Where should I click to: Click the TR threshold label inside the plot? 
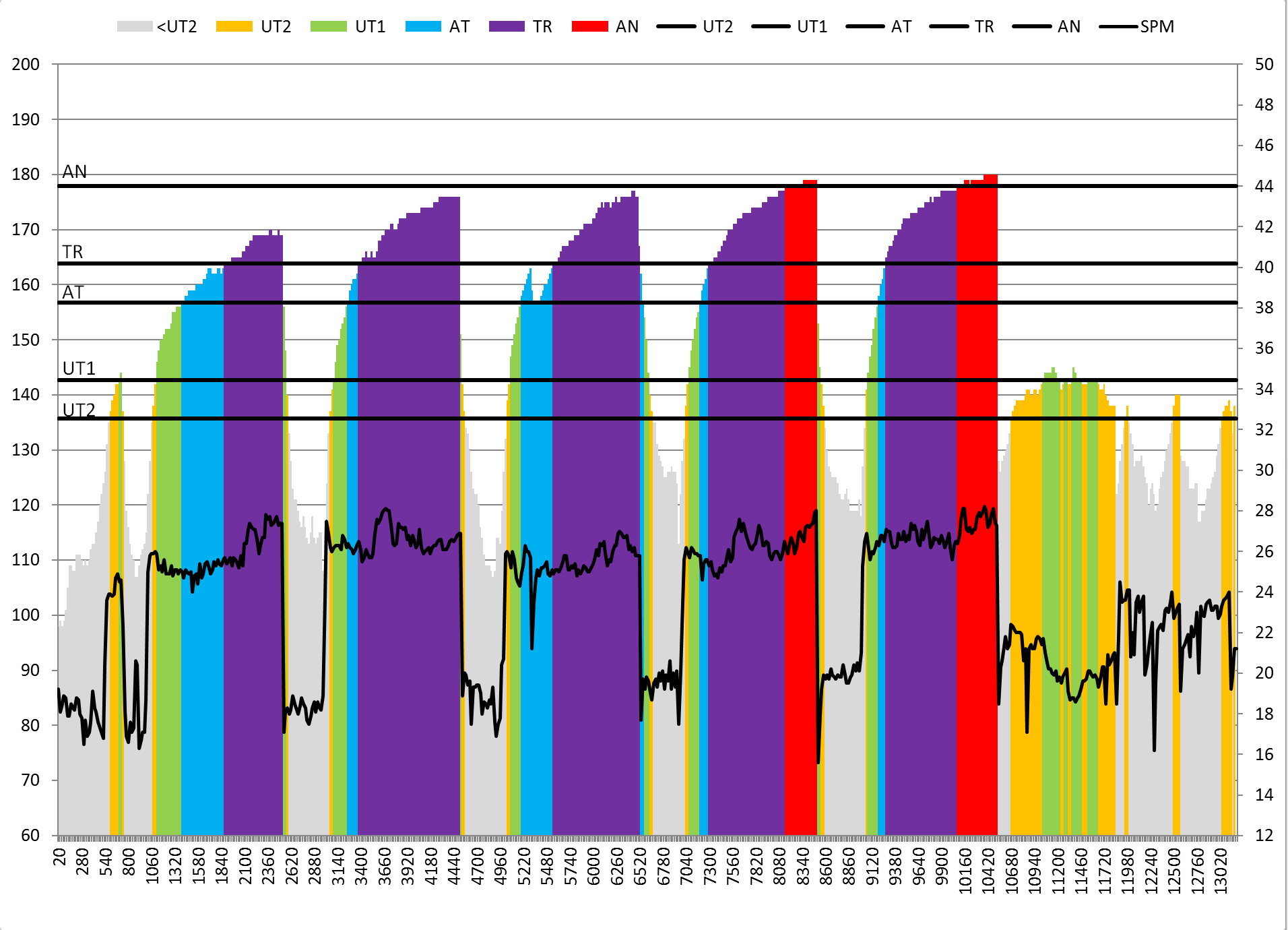(73, 252)
